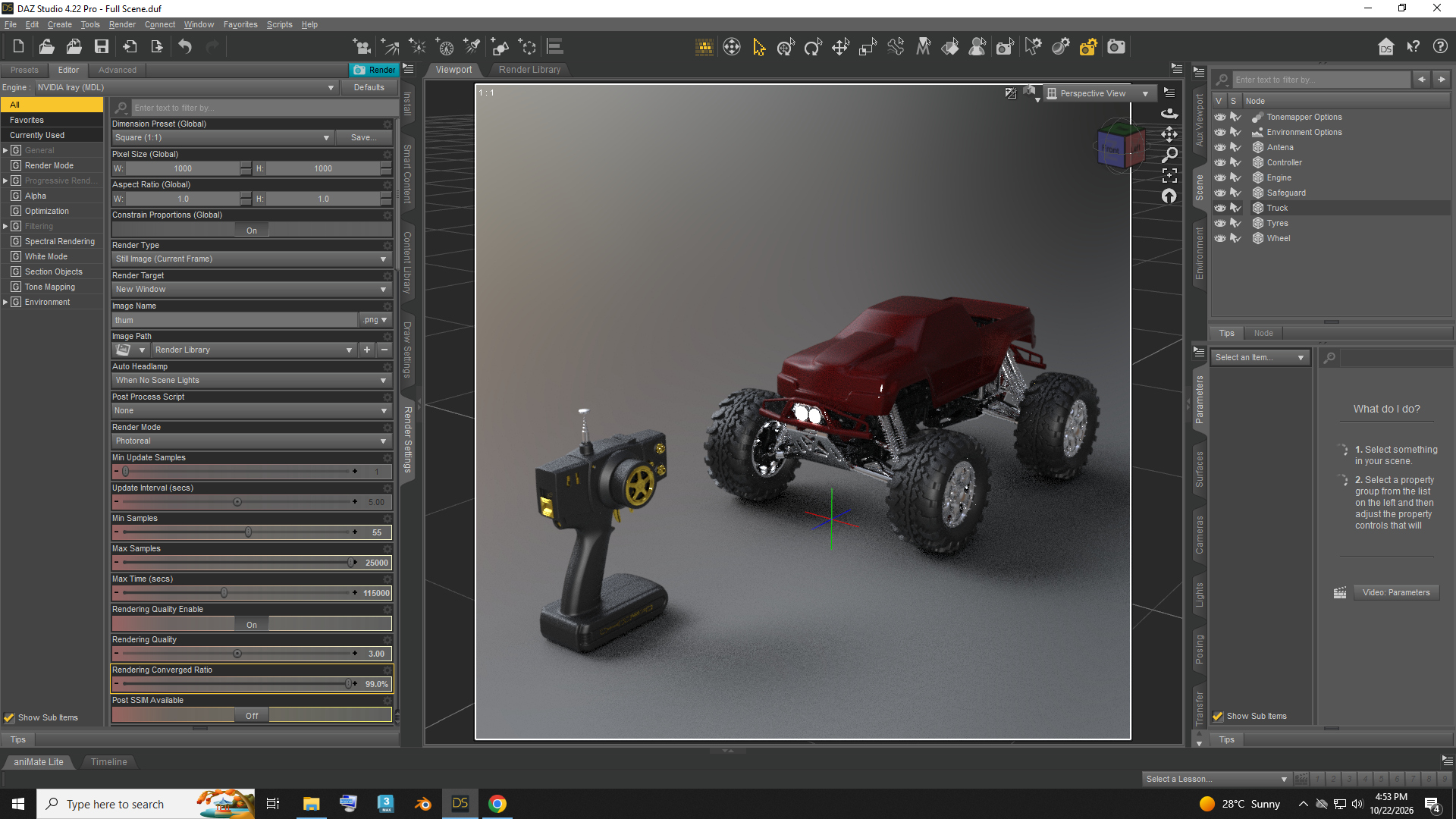The width and height of the screenshot is (1456, 819).
Task: Click the Render button
Action: [374, 70]
